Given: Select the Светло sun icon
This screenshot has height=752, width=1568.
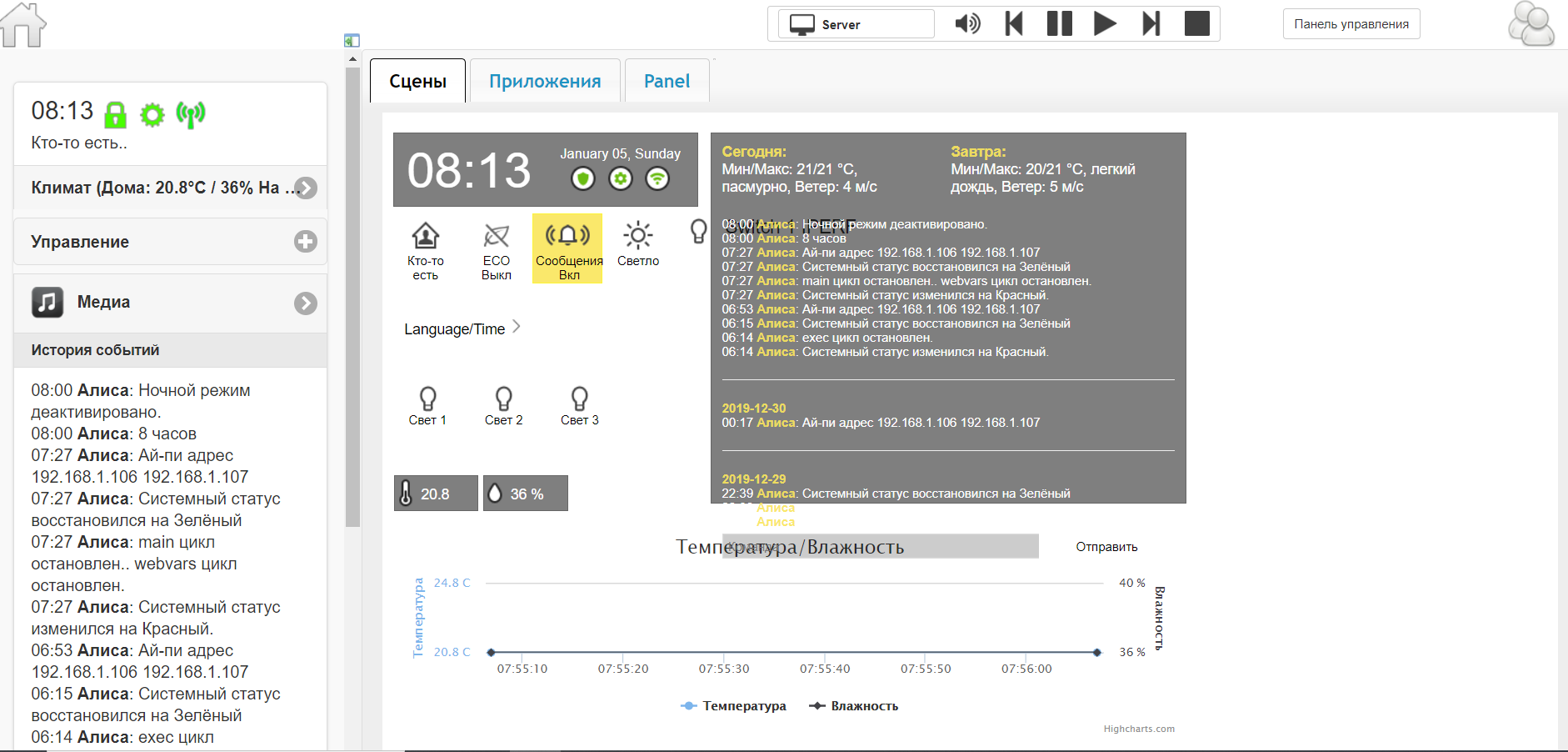Looking at the screenshot, I should pyautogui.click(x=638, y=236).
